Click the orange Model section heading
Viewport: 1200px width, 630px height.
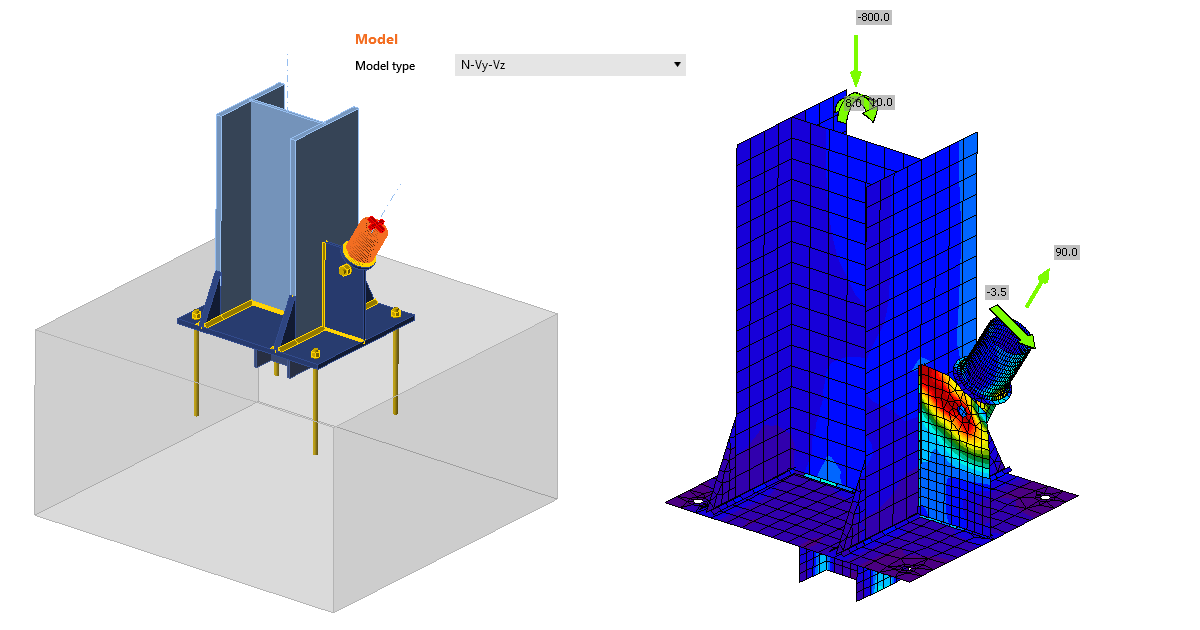tap(376, 39)
